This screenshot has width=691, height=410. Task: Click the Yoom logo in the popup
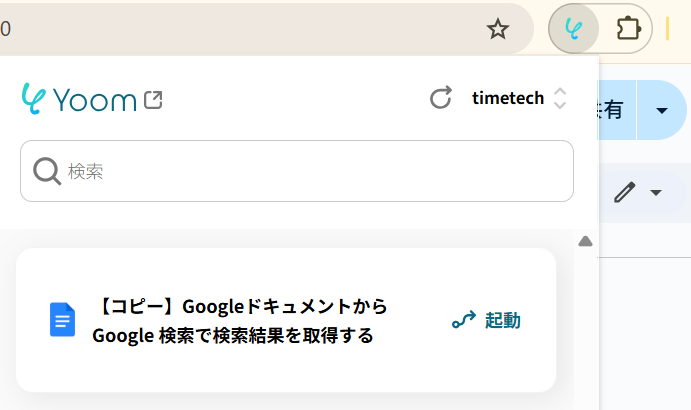79,99
